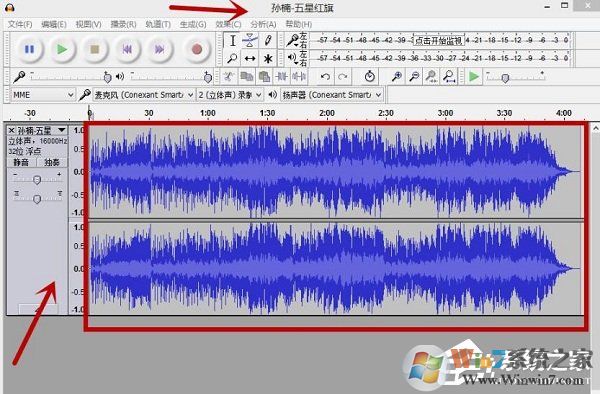Click the track gain slider knob
This screenshot has height=394, width=600.
(37, 180)
